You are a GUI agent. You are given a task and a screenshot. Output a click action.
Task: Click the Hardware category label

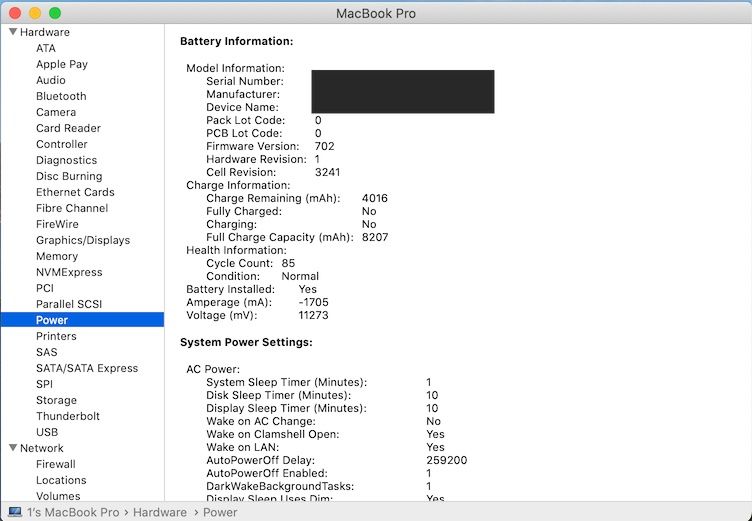click(x=45, y=32)
